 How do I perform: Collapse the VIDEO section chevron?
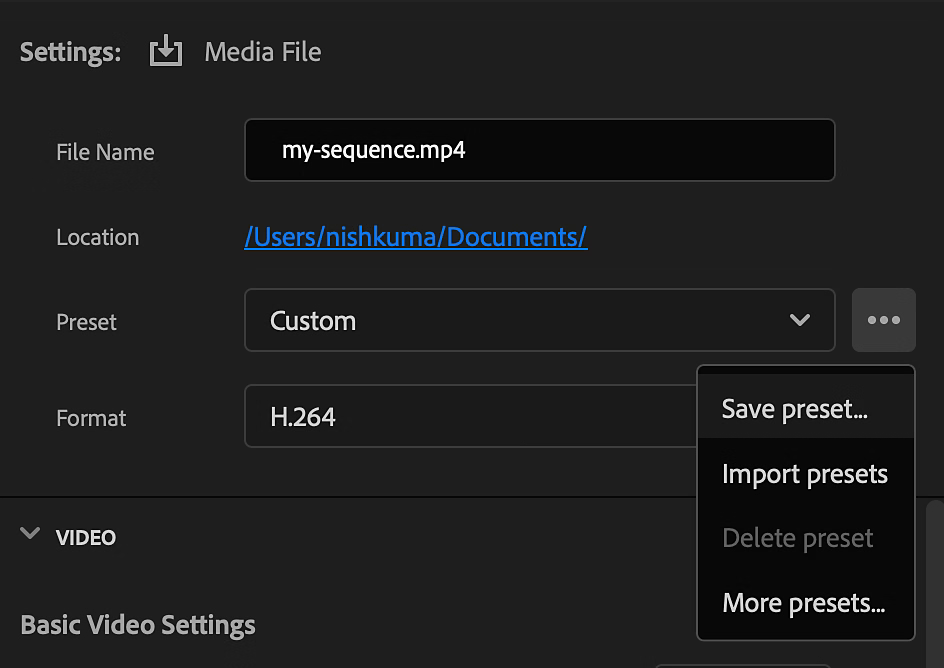point(30,534)
